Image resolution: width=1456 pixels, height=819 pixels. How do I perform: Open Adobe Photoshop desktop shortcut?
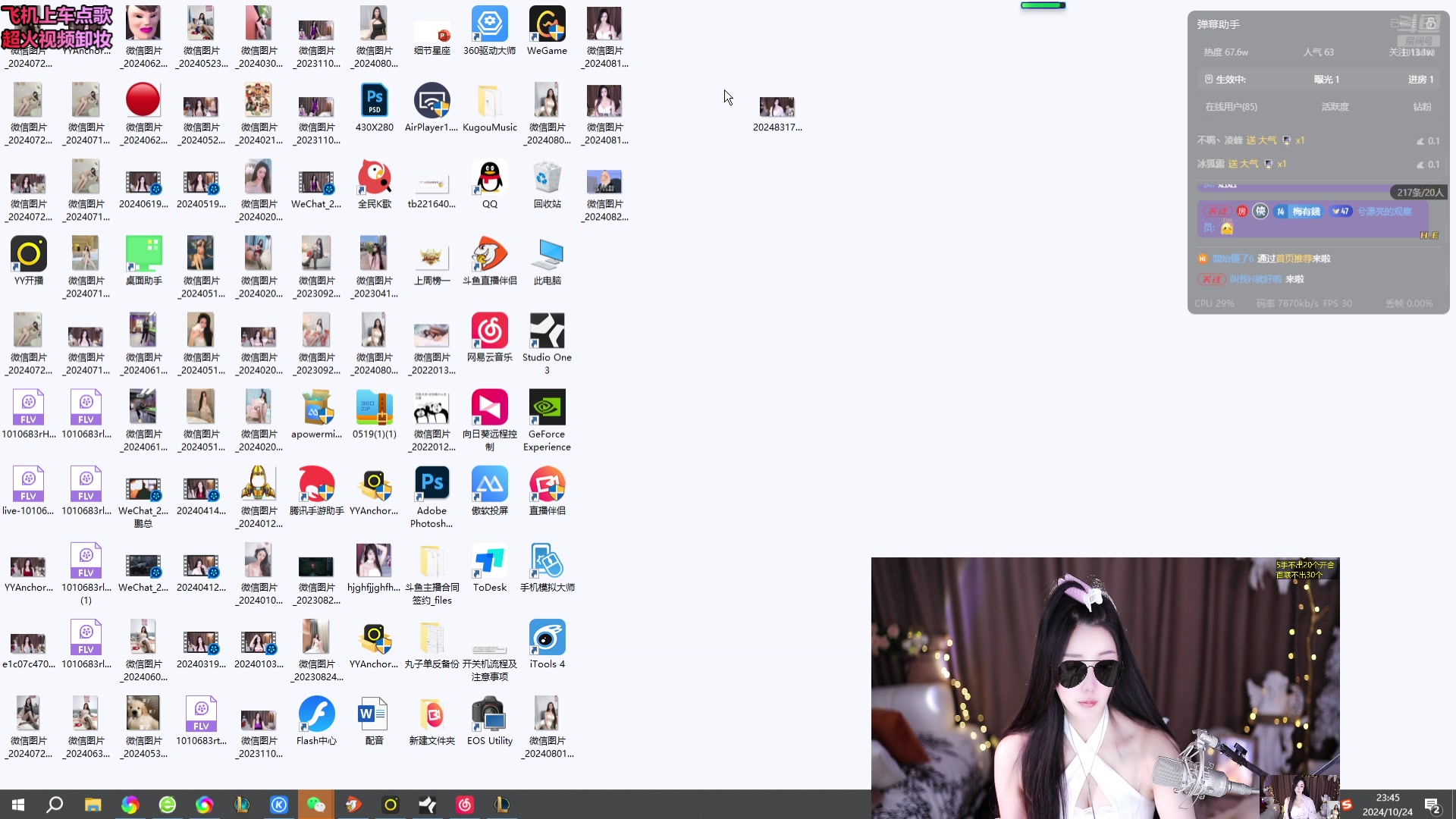(x=431, y=497)
